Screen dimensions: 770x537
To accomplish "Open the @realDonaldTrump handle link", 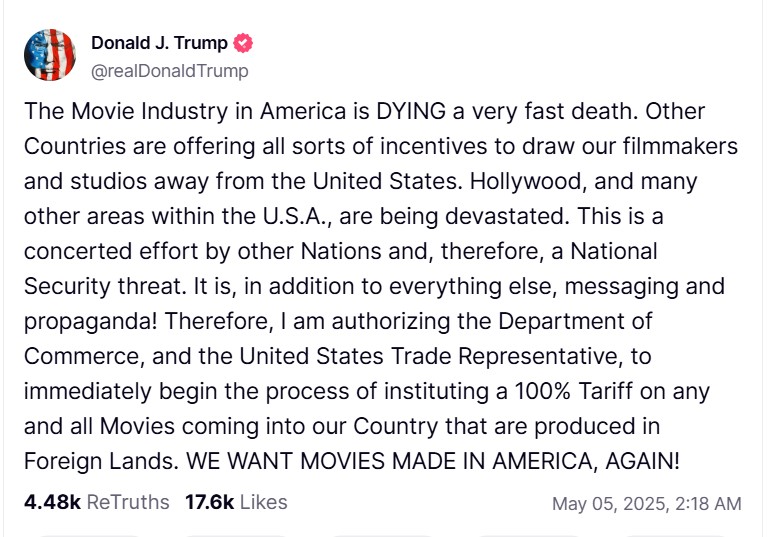I will pyautogui.click(x=170, y=71).
